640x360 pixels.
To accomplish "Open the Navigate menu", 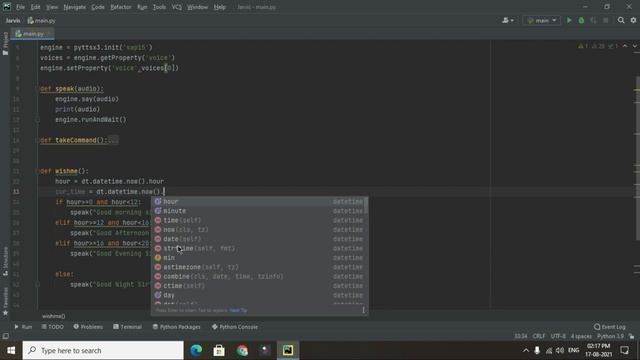I will (x=75, y=7).
